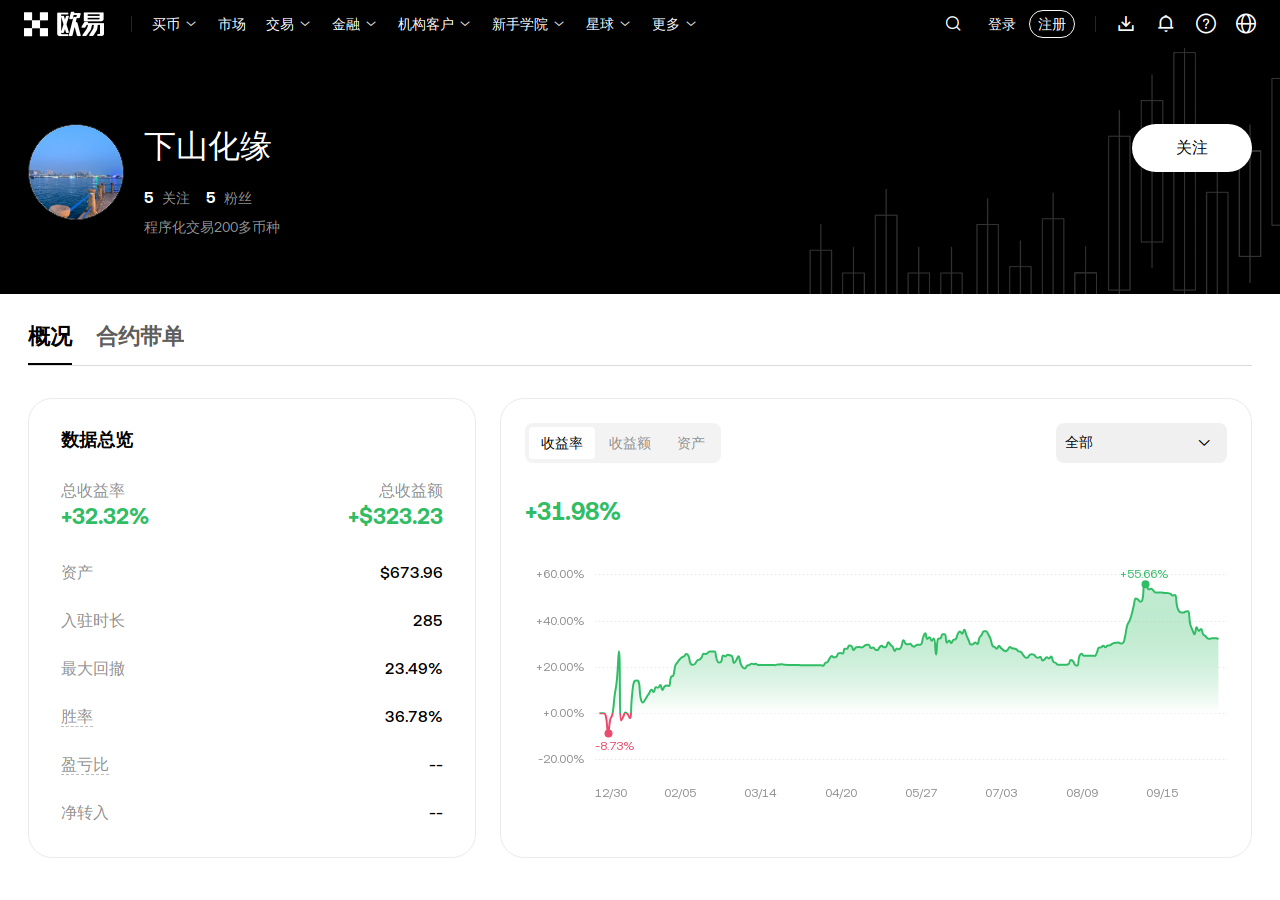Switch chart to 资产

(691, 443)
